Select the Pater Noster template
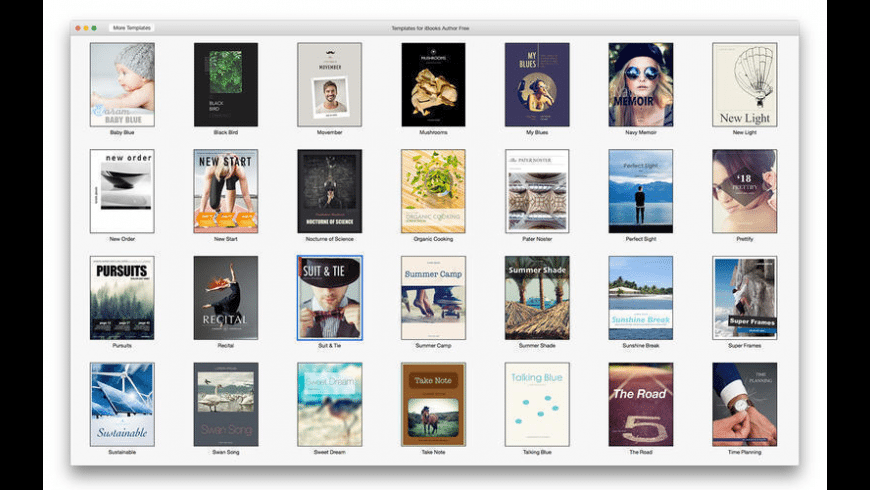 click(537, 191)
